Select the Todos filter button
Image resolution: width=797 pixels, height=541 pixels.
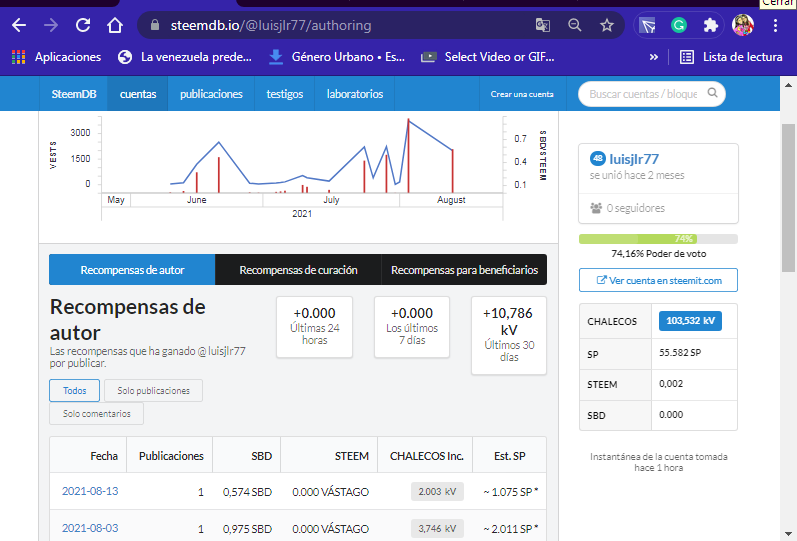pos(75,390)
